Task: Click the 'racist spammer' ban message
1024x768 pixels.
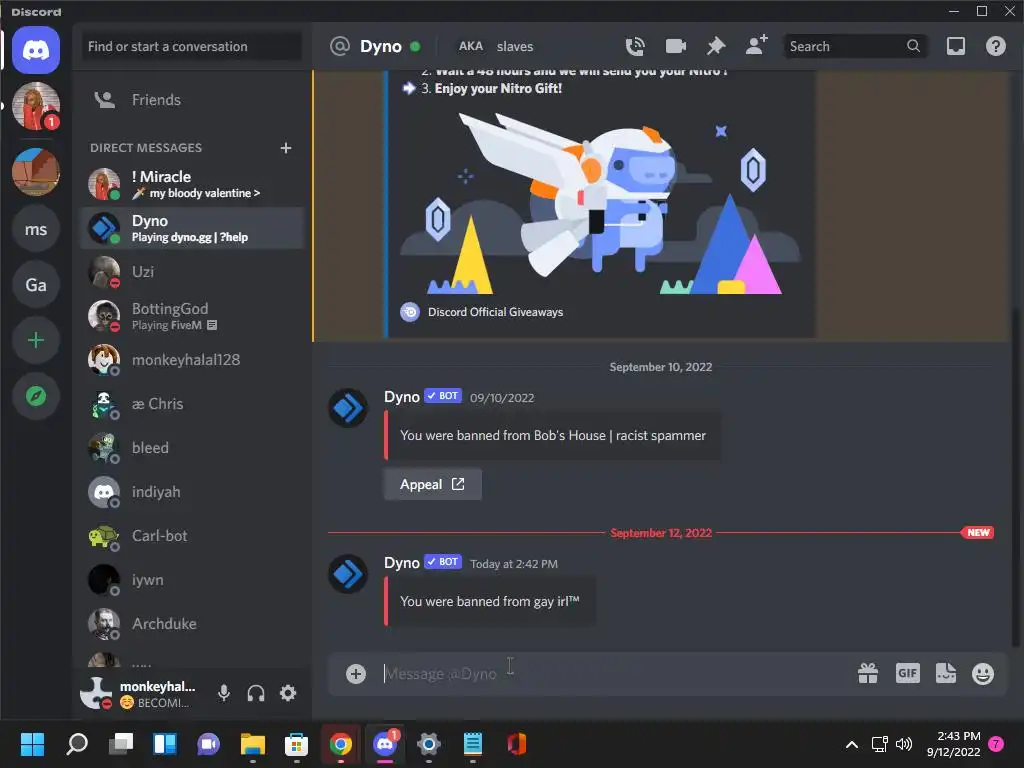Action: tap(552, 436)
